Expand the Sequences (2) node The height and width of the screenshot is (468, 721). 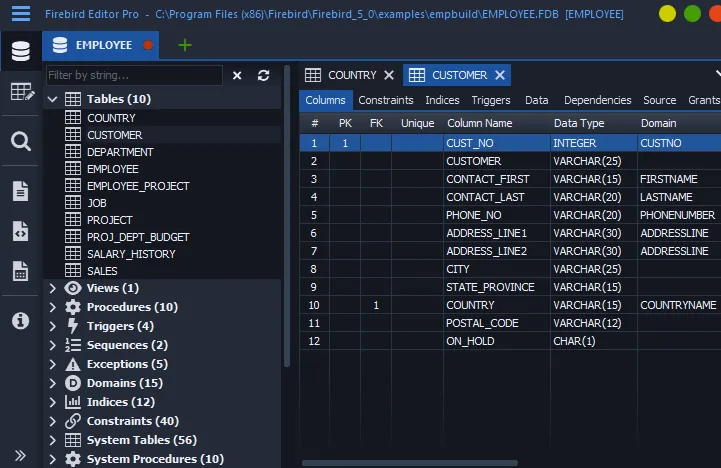click(52, 345)
